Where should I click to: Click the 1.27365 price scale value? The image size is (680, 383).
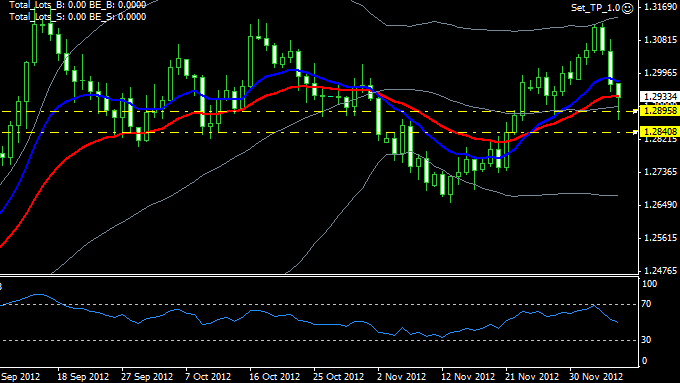coord(660,172)
